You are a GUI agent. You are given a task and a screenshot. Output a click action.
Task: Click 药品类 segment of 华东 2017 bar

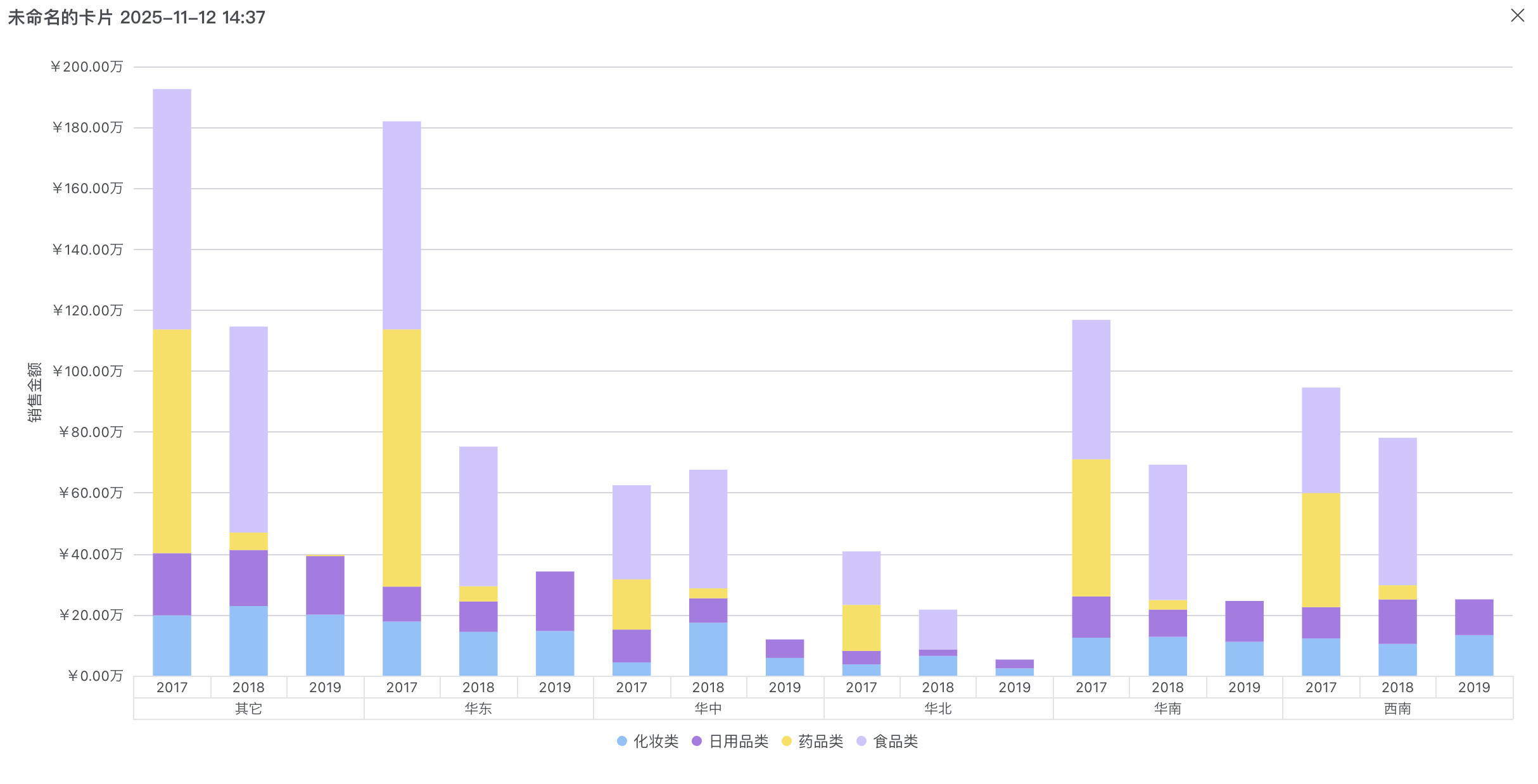402,457
